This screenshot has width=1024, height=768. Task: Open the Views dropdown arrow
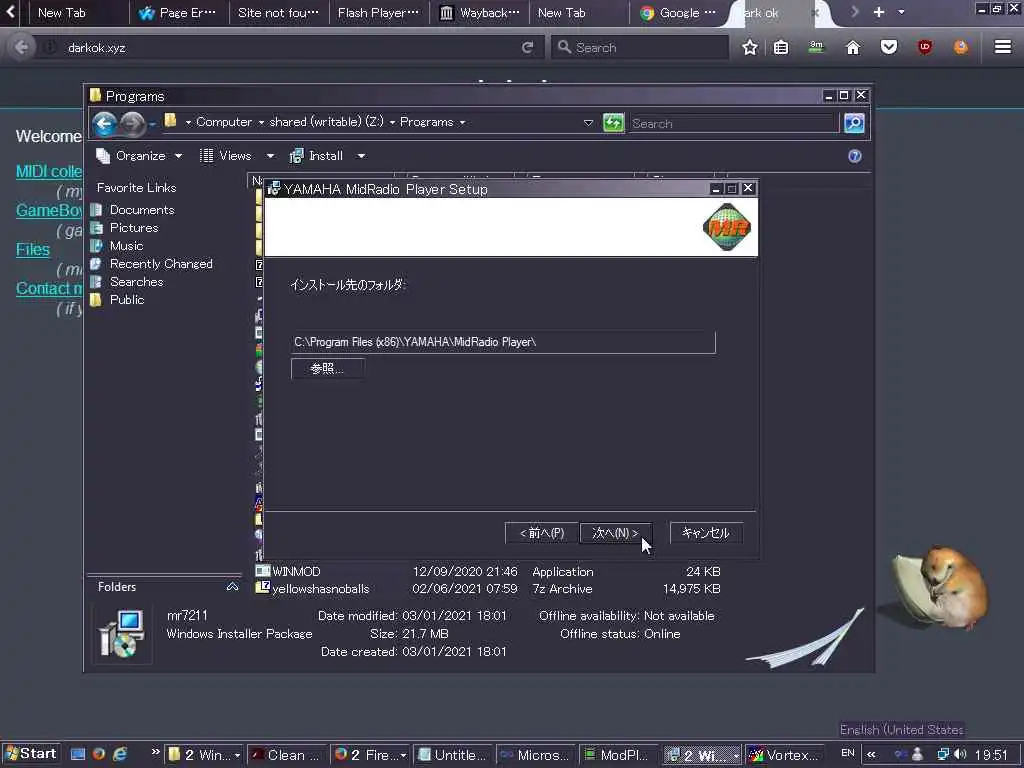click(x=270, y=156)
